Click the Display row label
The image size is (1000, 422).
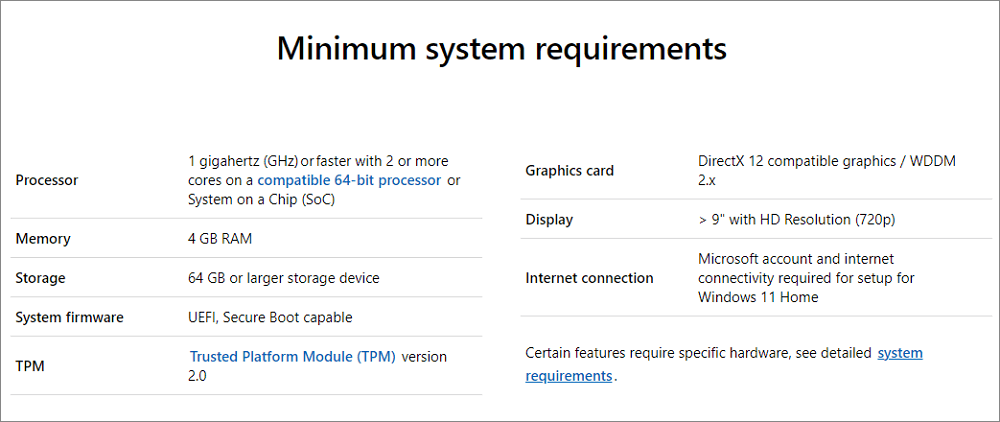549,219
